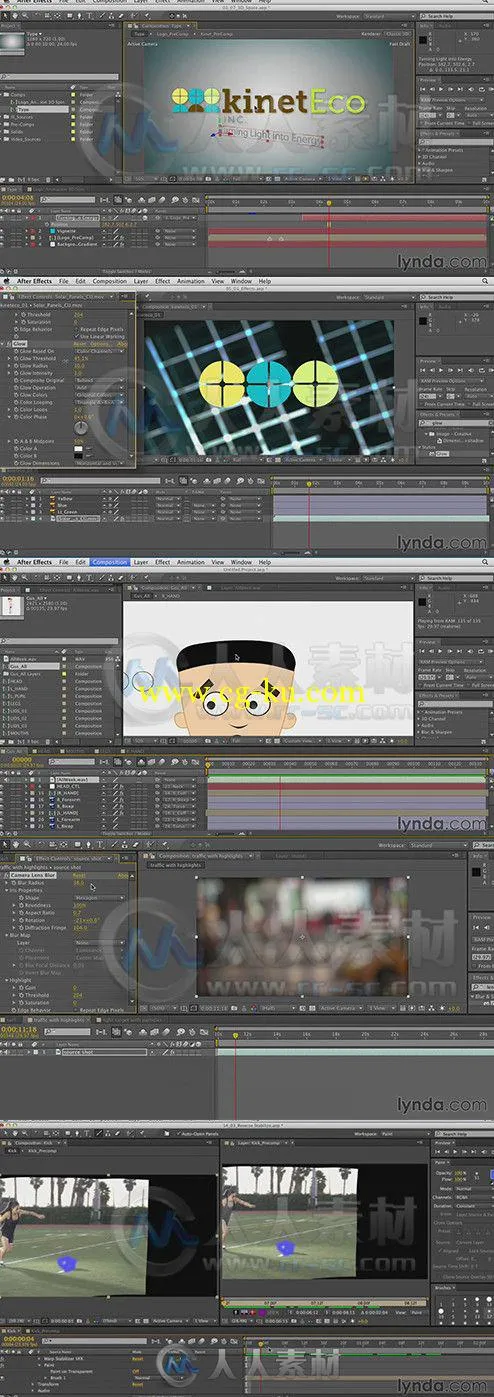
Task: Open Apple menu in cartoon character window
Action: (x=6, y=562)
